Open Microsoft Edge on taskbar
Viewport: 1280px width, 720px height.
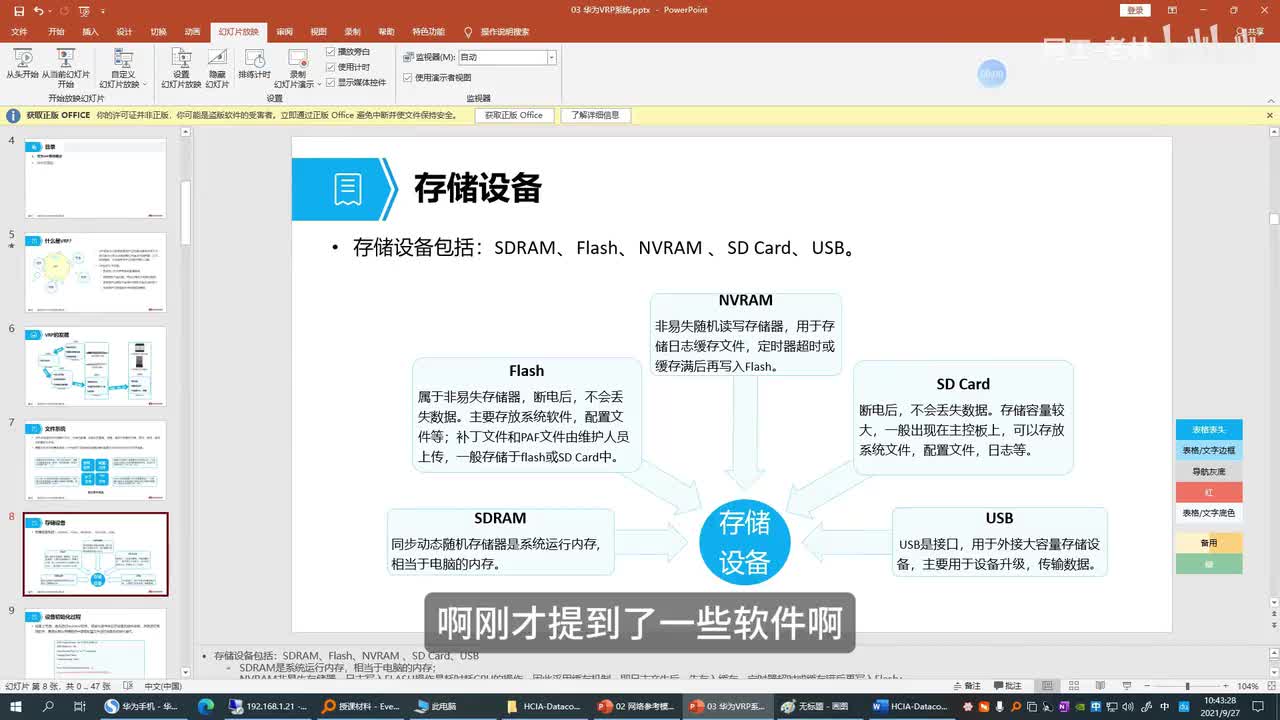tap(206, 706)
